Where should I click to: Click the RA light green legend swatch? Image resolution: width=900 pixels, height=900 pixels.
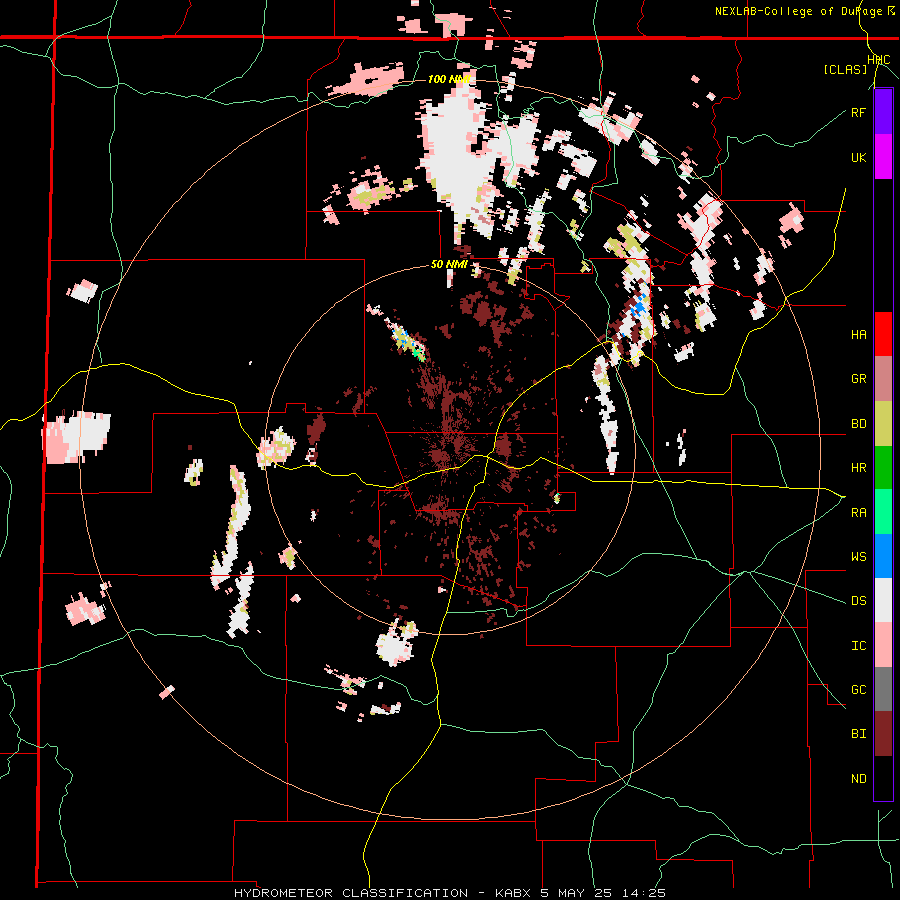(883, 512)
